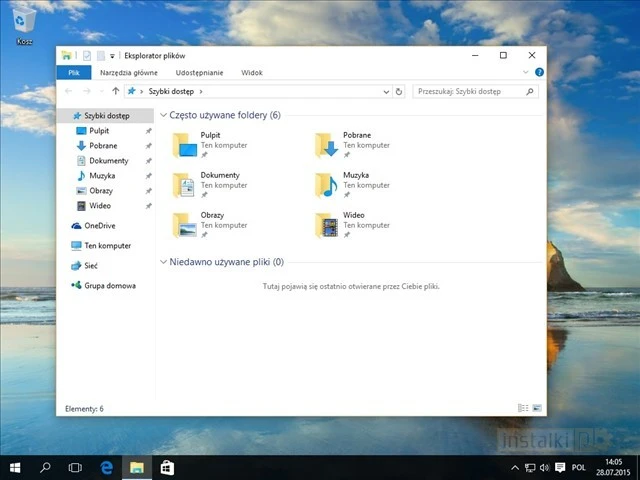Open the Plik menu tab
Screen dimensions: 640x480
tap(74, 73)
